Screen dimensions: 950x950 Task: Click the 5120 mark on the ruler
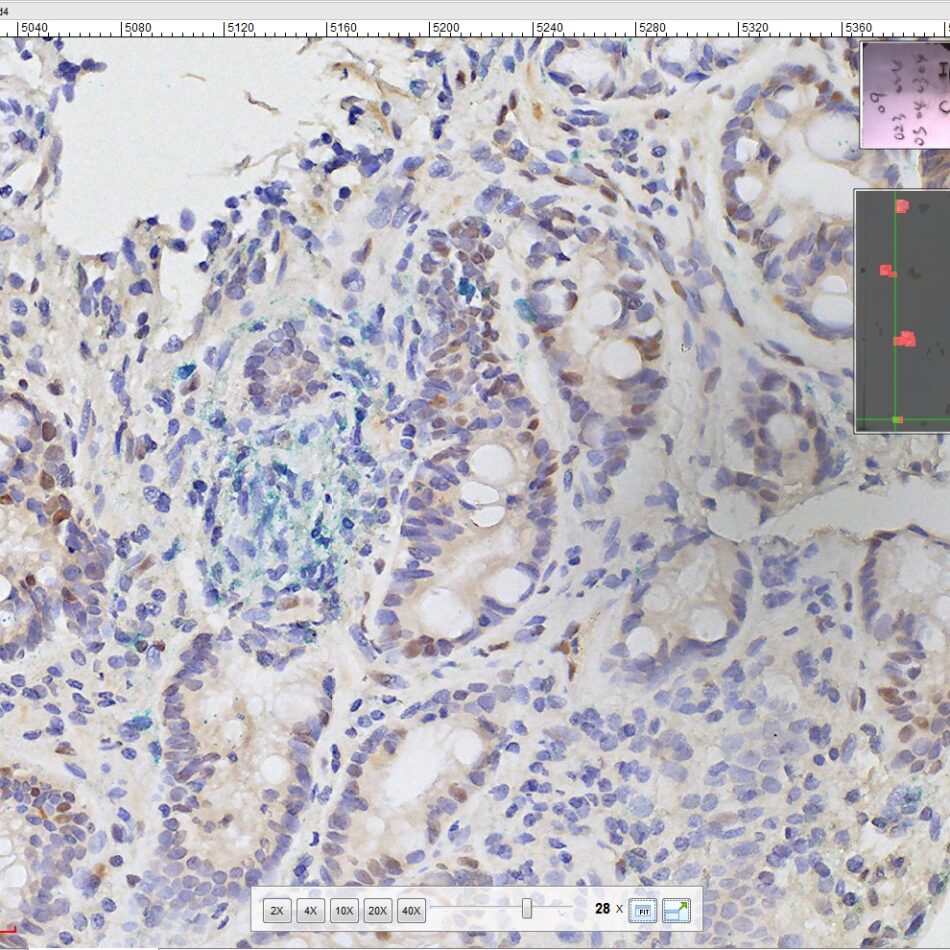pyautogui.click(x=241, y=29)
